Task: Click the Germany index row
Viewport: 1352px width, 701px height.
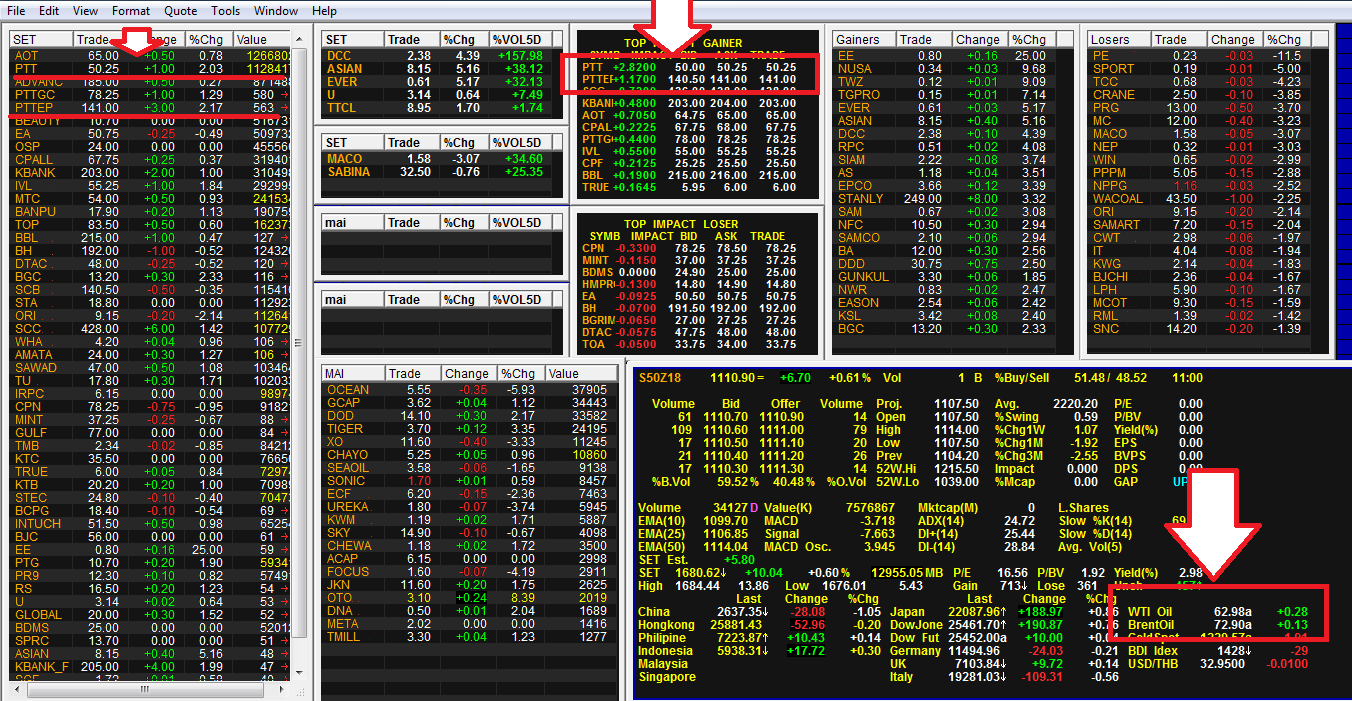Action: (x=1003, y=650)
